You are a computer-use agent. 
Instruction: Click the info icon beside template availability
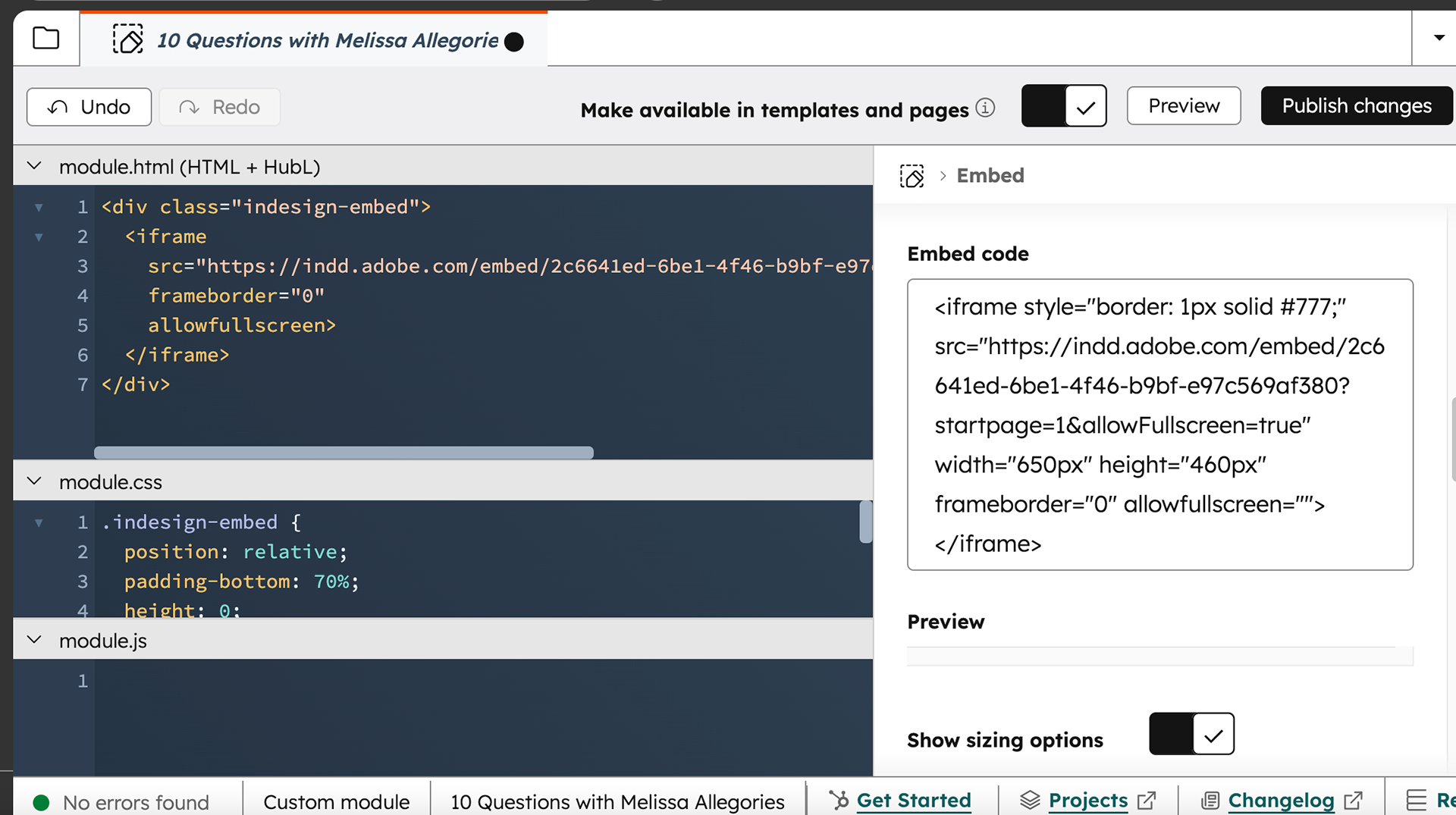pos(985,108)
